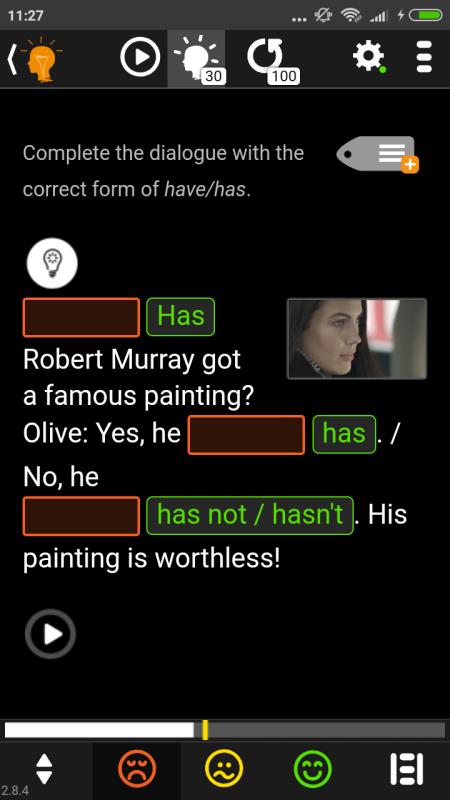
Task: Rate with the red sad face
Action: 137,769
